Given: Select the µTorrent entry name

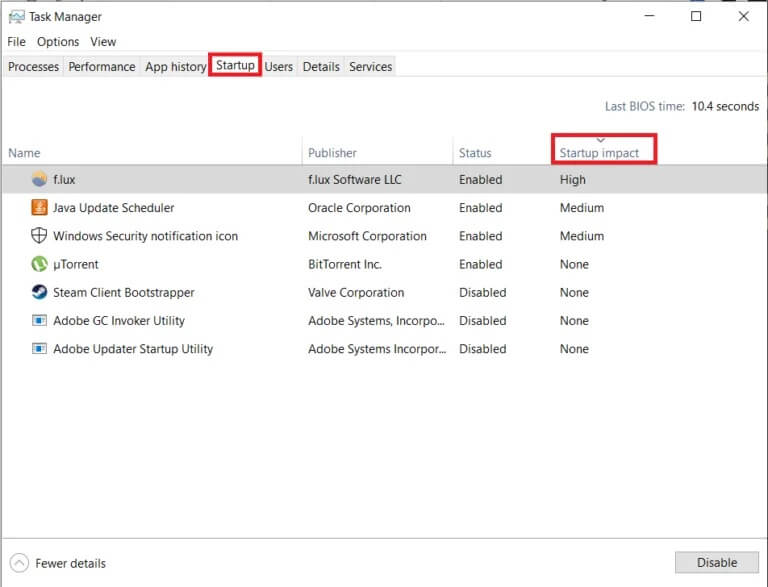Looking at the screenshot, I should [x=76, y=265].
